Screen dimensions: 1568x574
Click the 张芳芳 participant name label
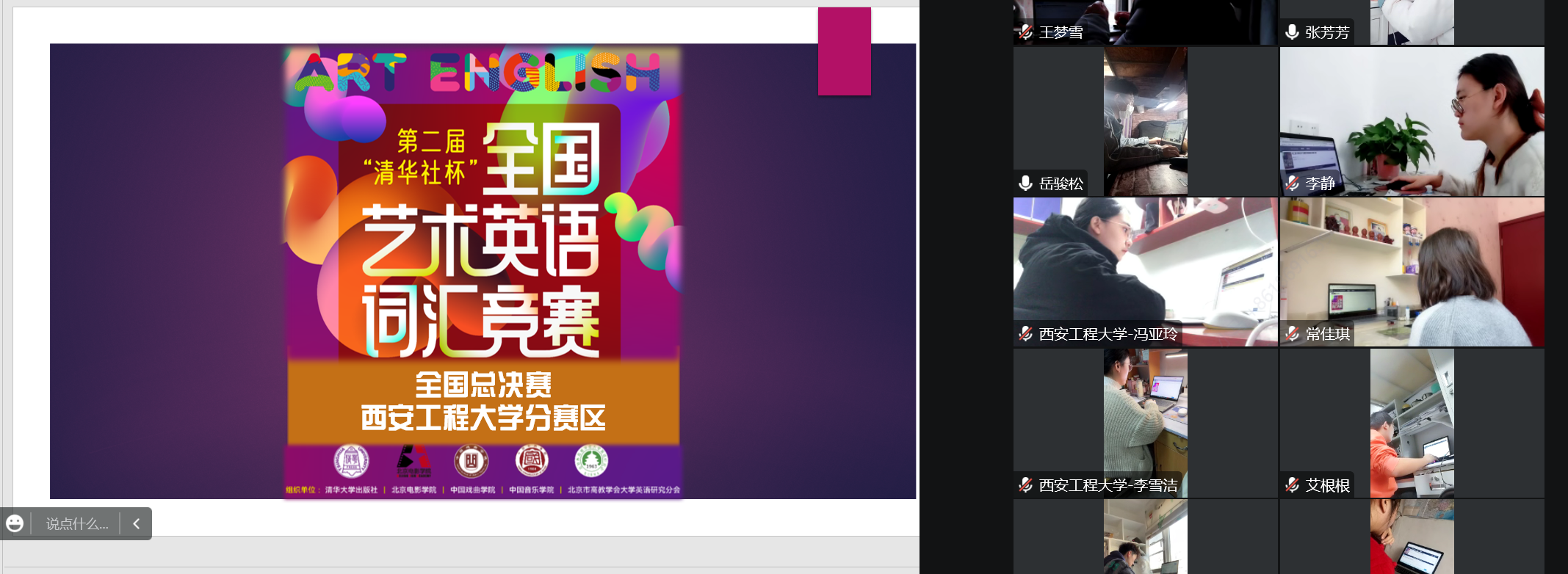point(1327,32)
